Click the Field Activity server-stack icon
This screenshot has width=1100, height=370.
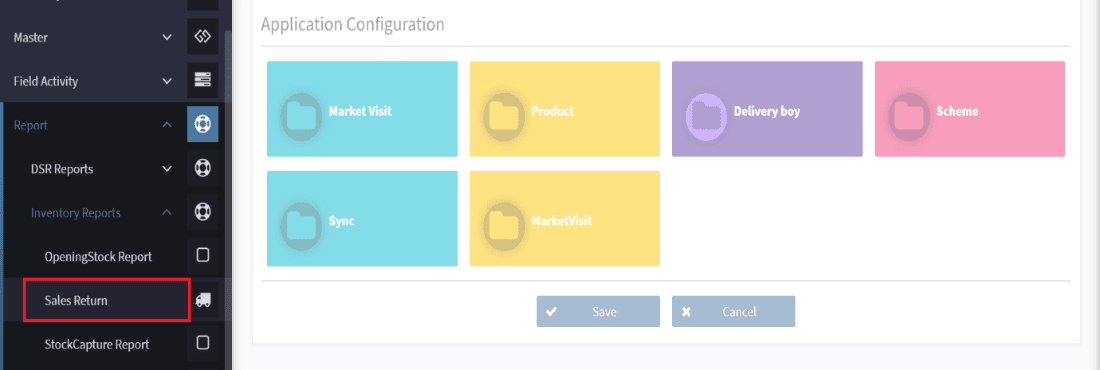(203, 81)
